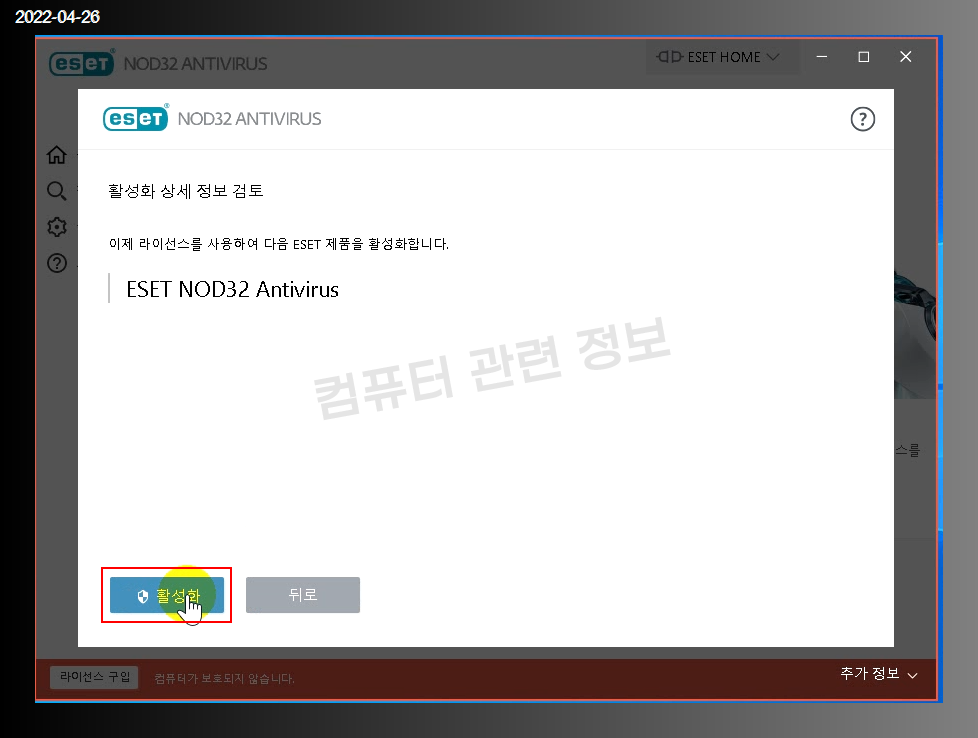The height and width of the screenshot is (738, 978).
Task: Open the home icon in the sidebar
Action: point(57,155)
